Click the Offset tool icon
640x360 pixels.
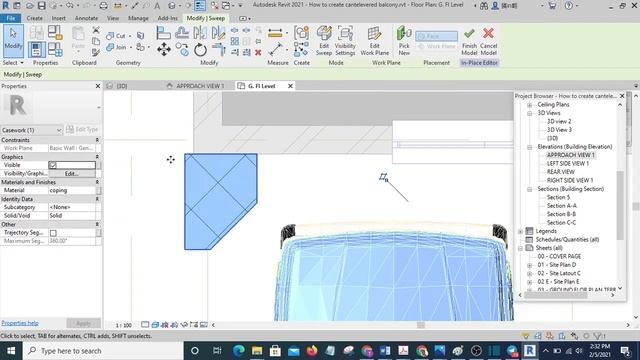[182, 33]
